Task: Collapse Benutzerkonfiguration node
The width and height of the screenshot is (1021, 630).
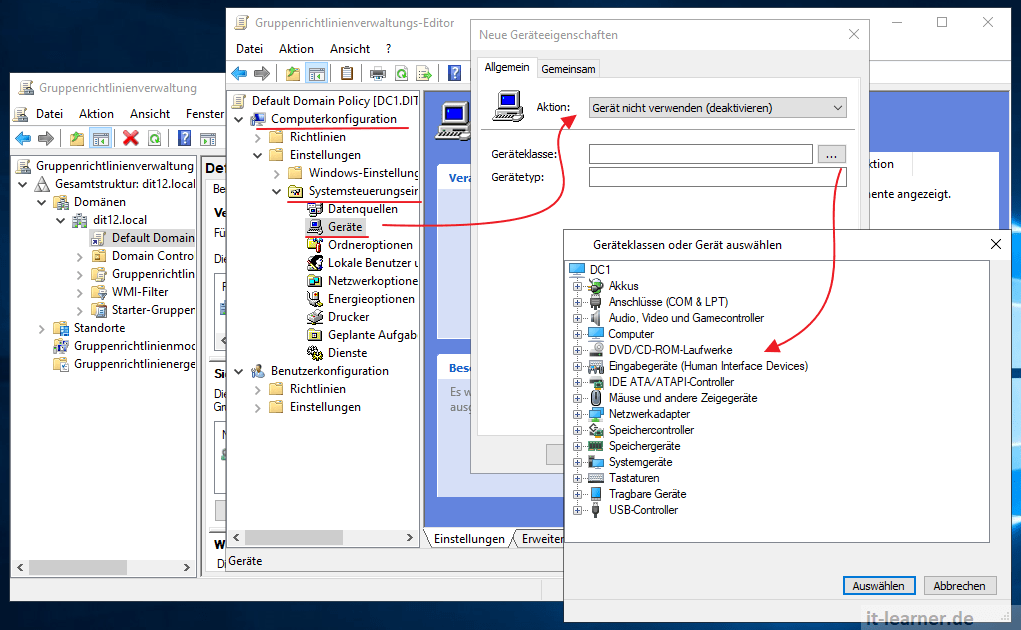Action: pos(239,371)
